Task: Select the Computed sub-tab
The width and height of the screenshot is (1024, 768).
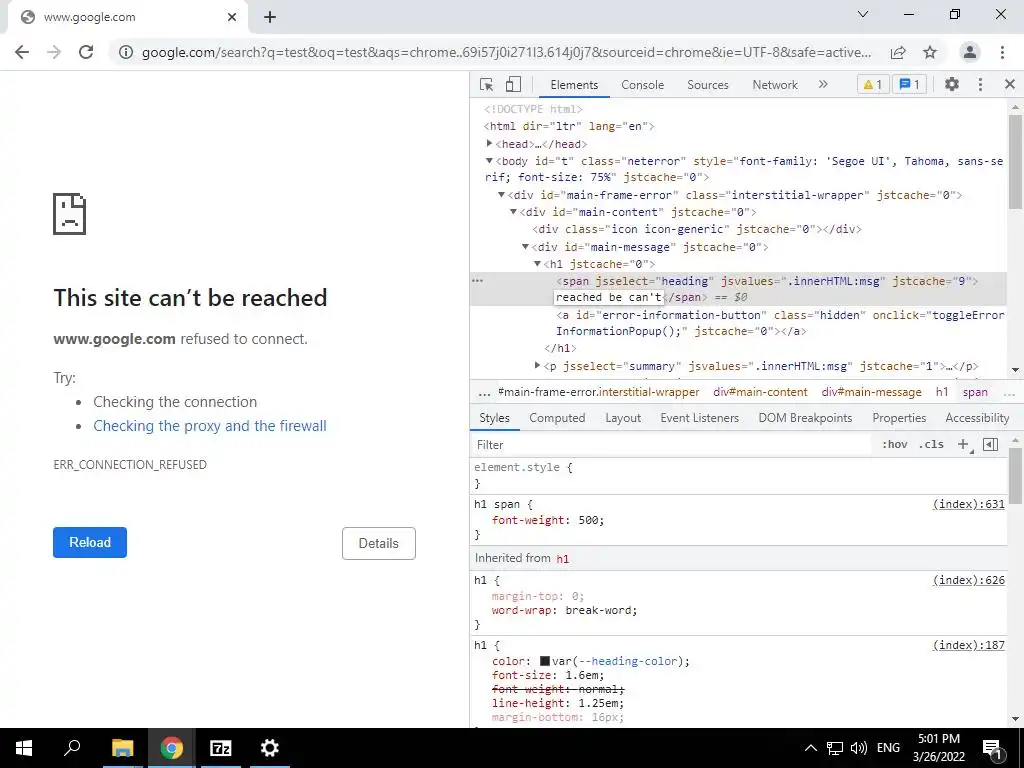Action: point(557,418)
